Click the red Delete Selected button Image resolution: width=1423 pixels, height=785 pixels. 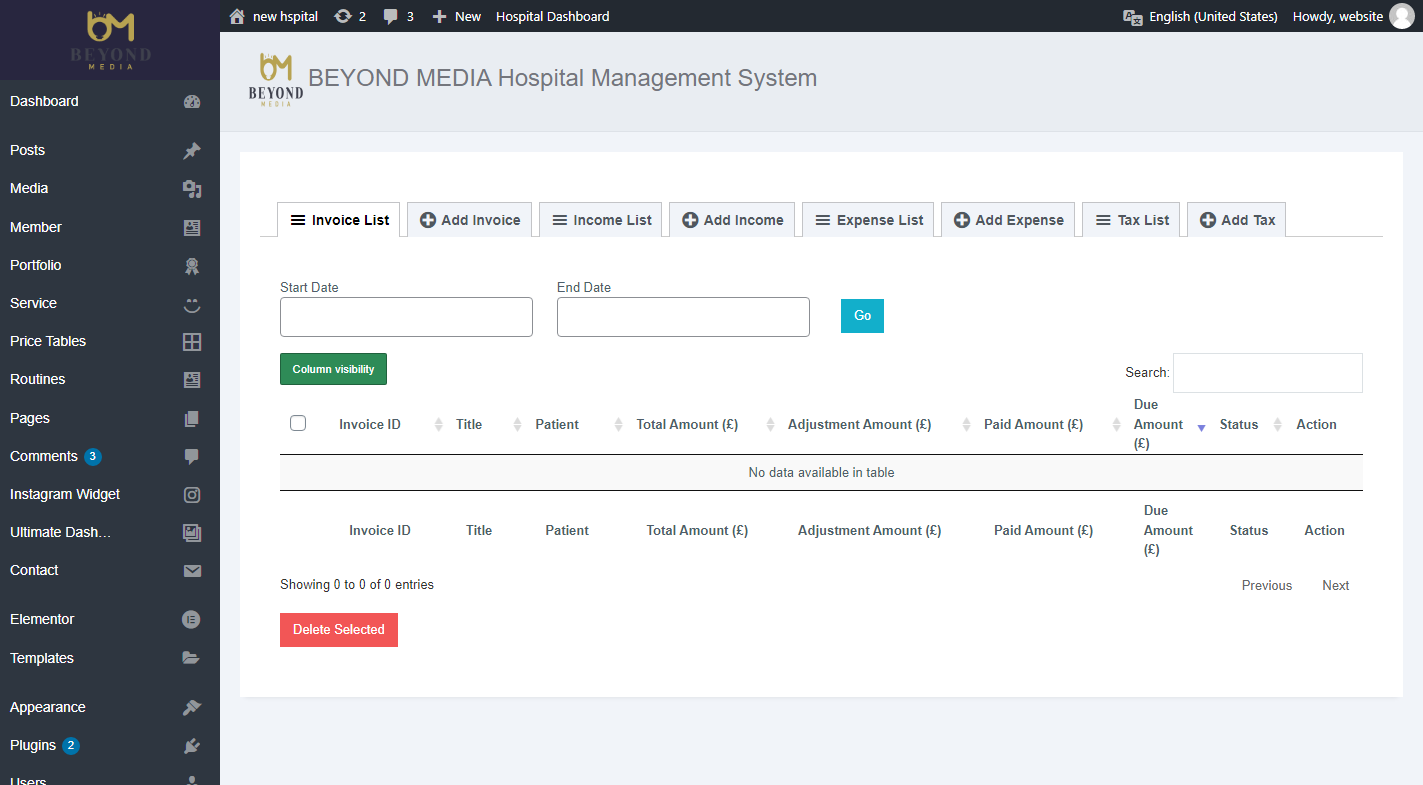click(x=339, y=630)
